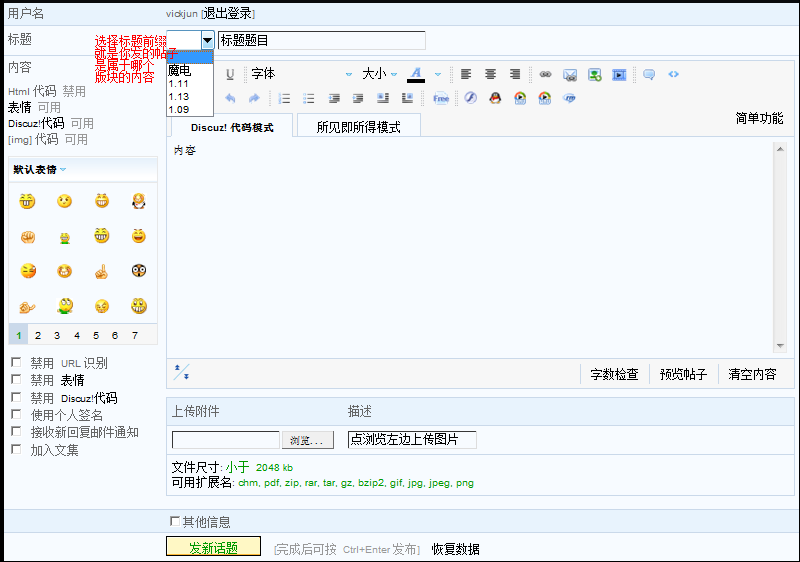The width and height of the screenshot is (800, 562).
Task: Center-align text with toolbar icon
Action: point(490,74)
